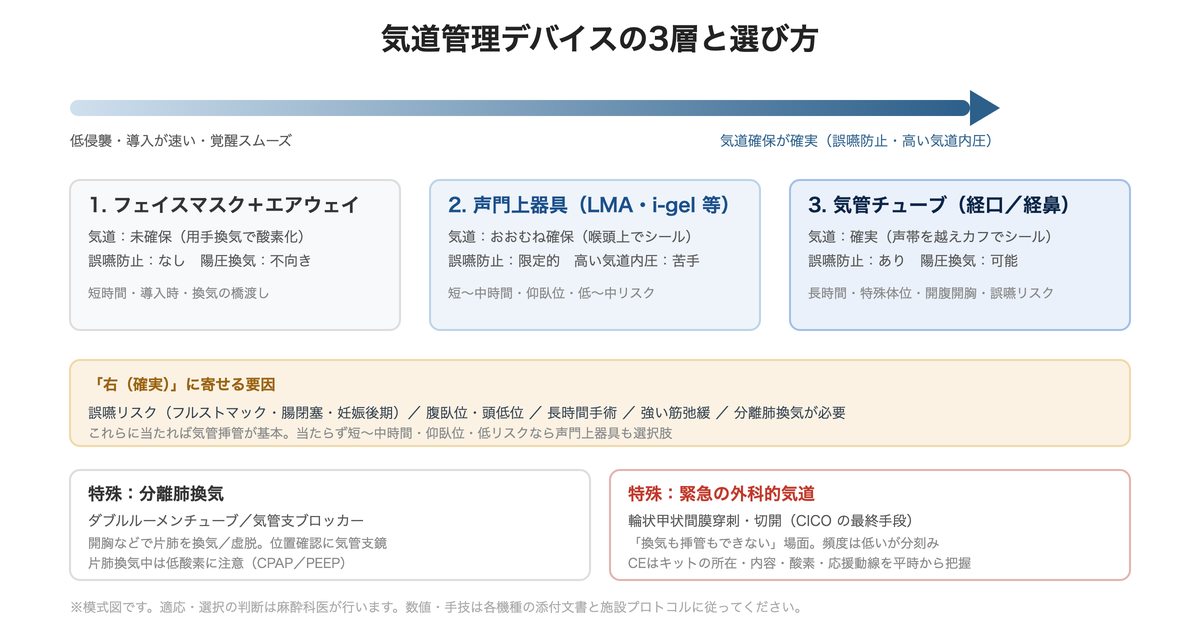
Task: Click the note 長時間・特殊体位・開腹開胸・誤嚥リスク
Action: [930, 293]
